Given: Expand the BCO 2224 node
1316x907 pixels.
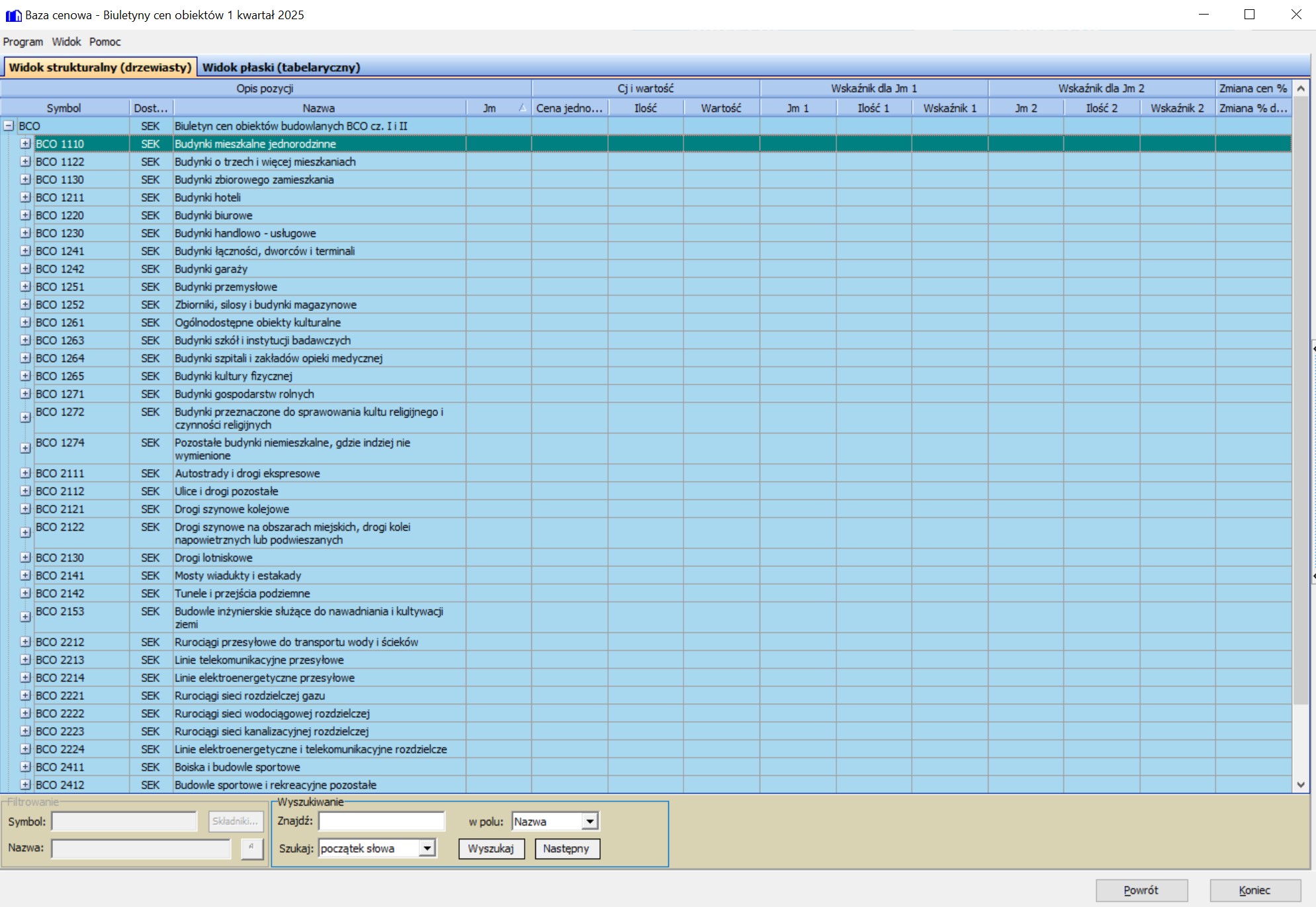Looking at the screenshot, I should pyautogui.click(x=25, y=749).
